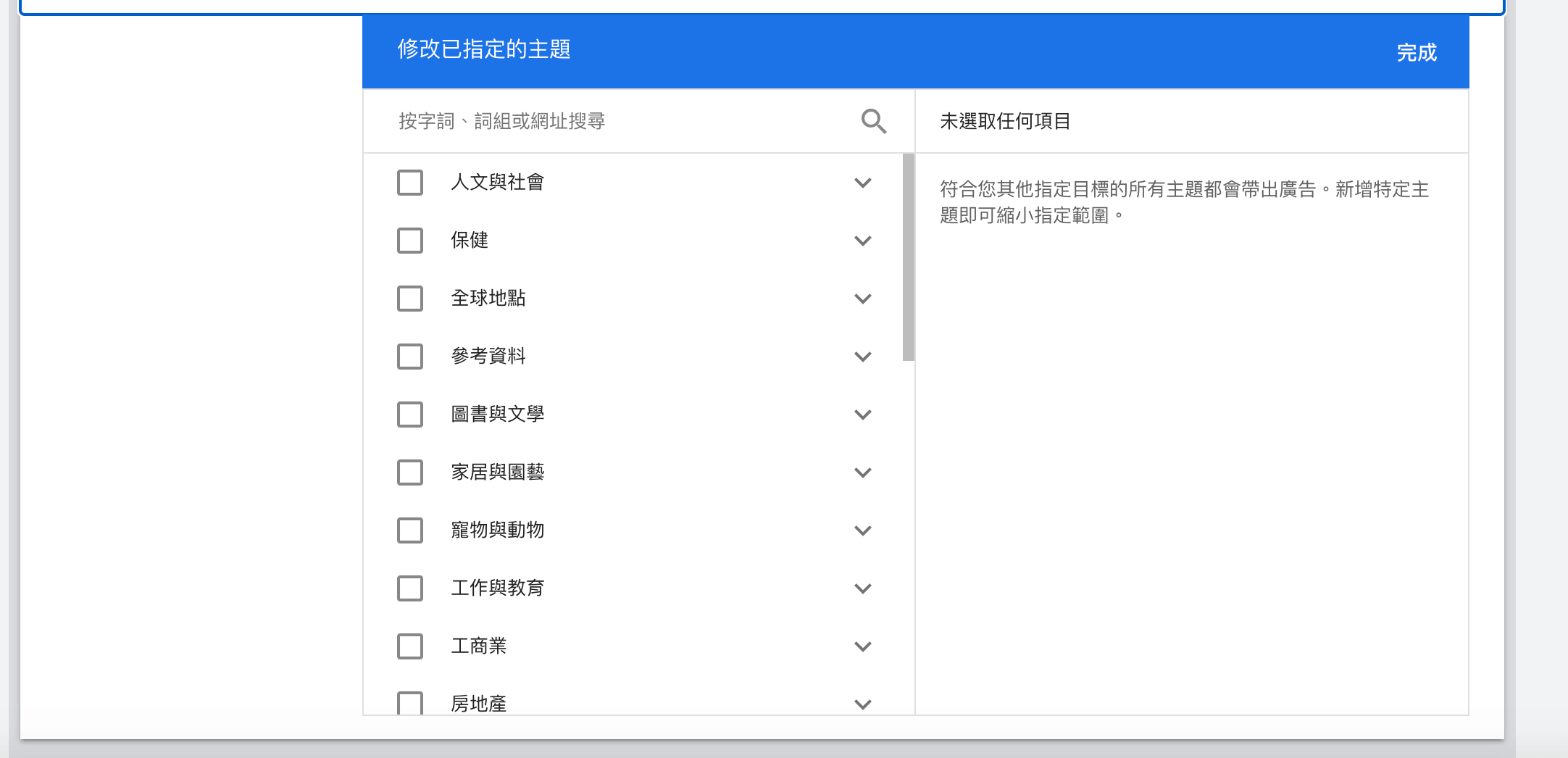Click the topic list scrollbar thumb
Screen dimensions: 1568x758
909,257
